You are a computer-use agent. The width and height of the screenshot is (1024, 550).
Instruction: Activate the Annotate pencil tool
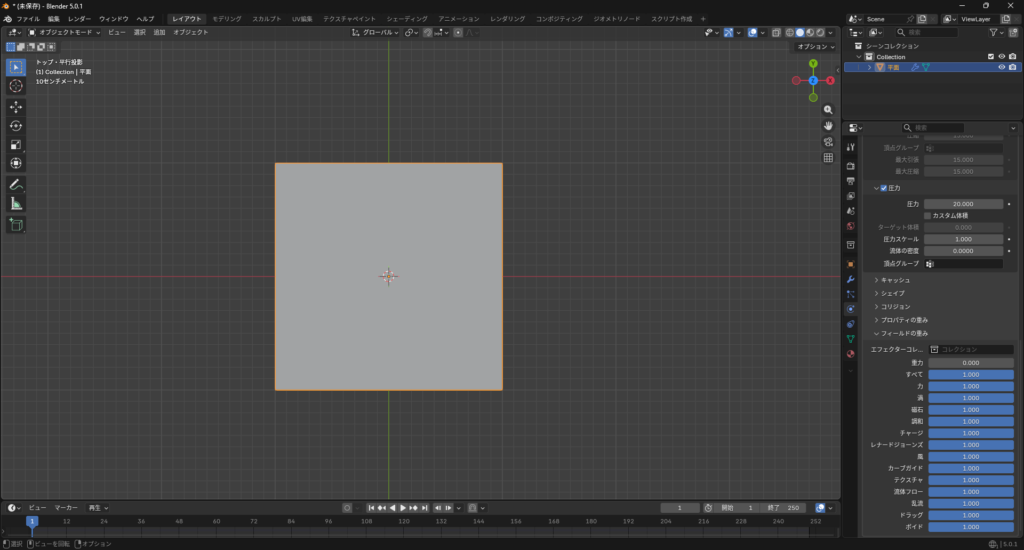click(x=16, y=184)
